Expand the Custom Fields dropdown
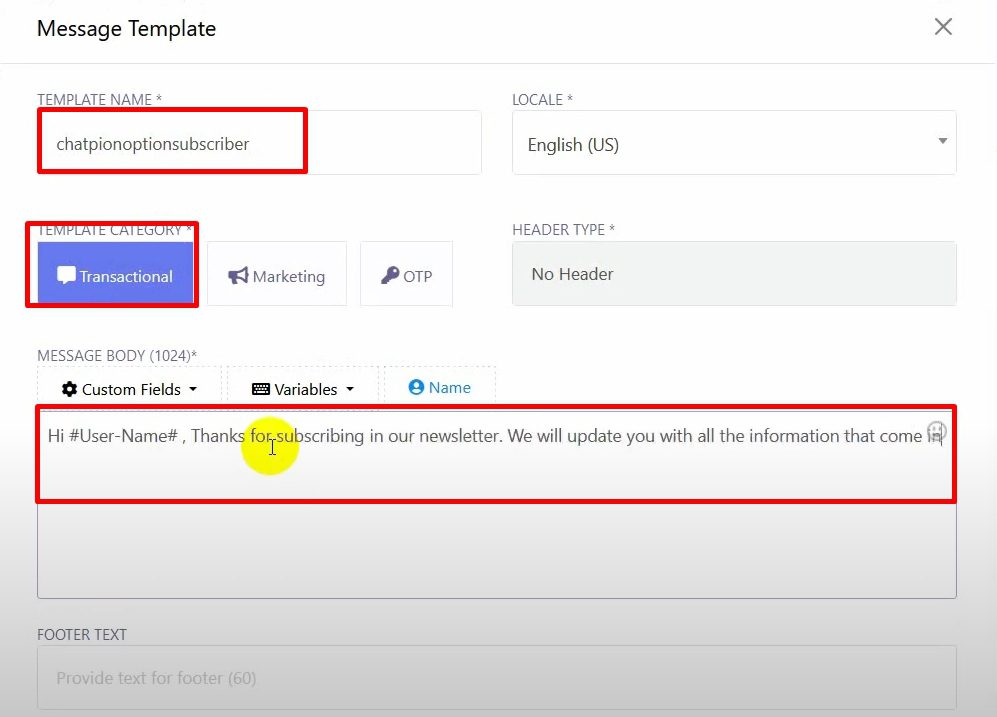This screenshot has height=717, width=997. [x=129, y=389]
